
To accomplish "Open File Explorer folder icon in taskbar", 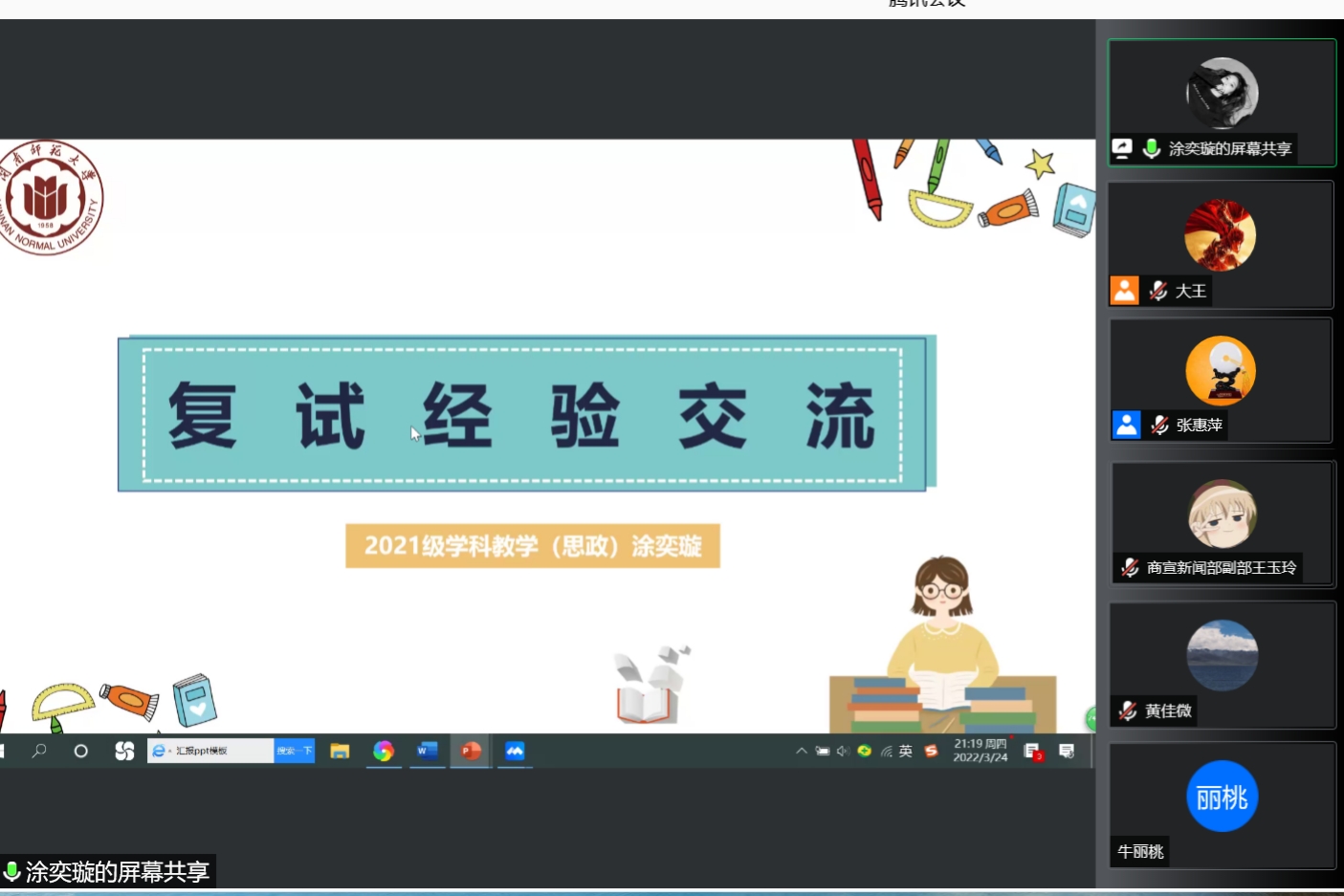I will (340, 752).
